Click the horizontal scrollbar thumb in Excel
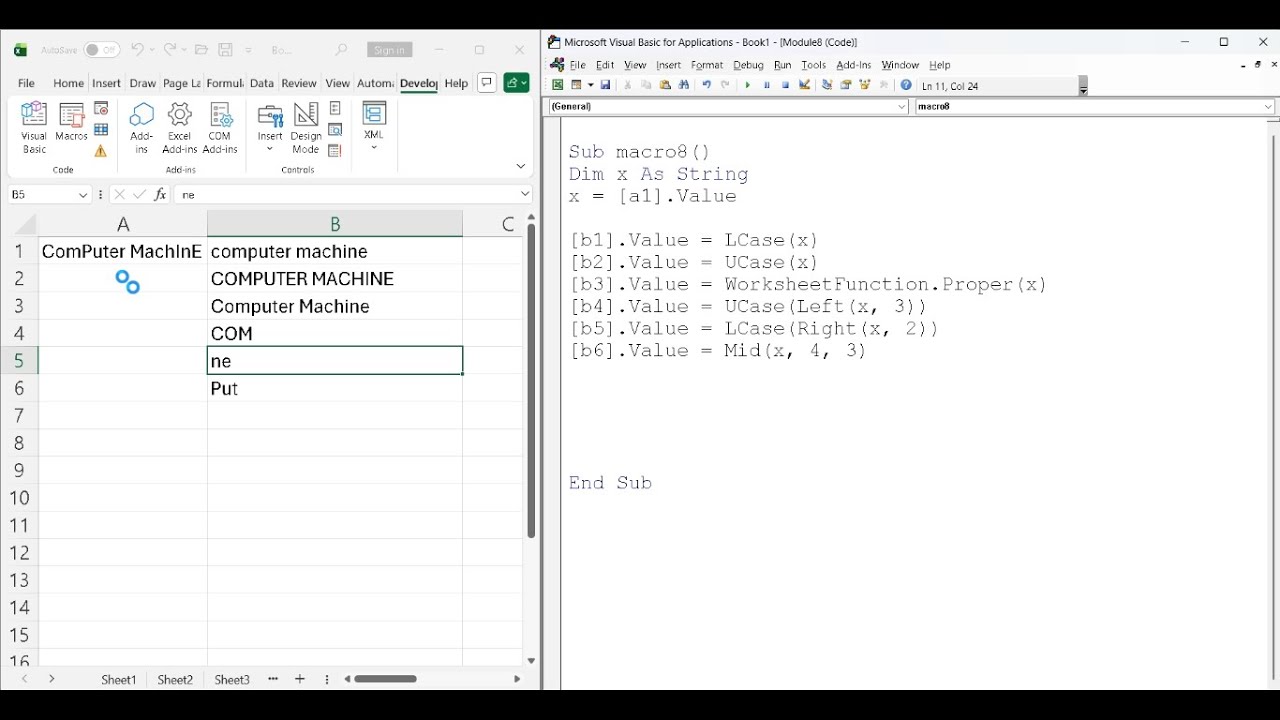1280x720 pixels. tap(385, 679)
